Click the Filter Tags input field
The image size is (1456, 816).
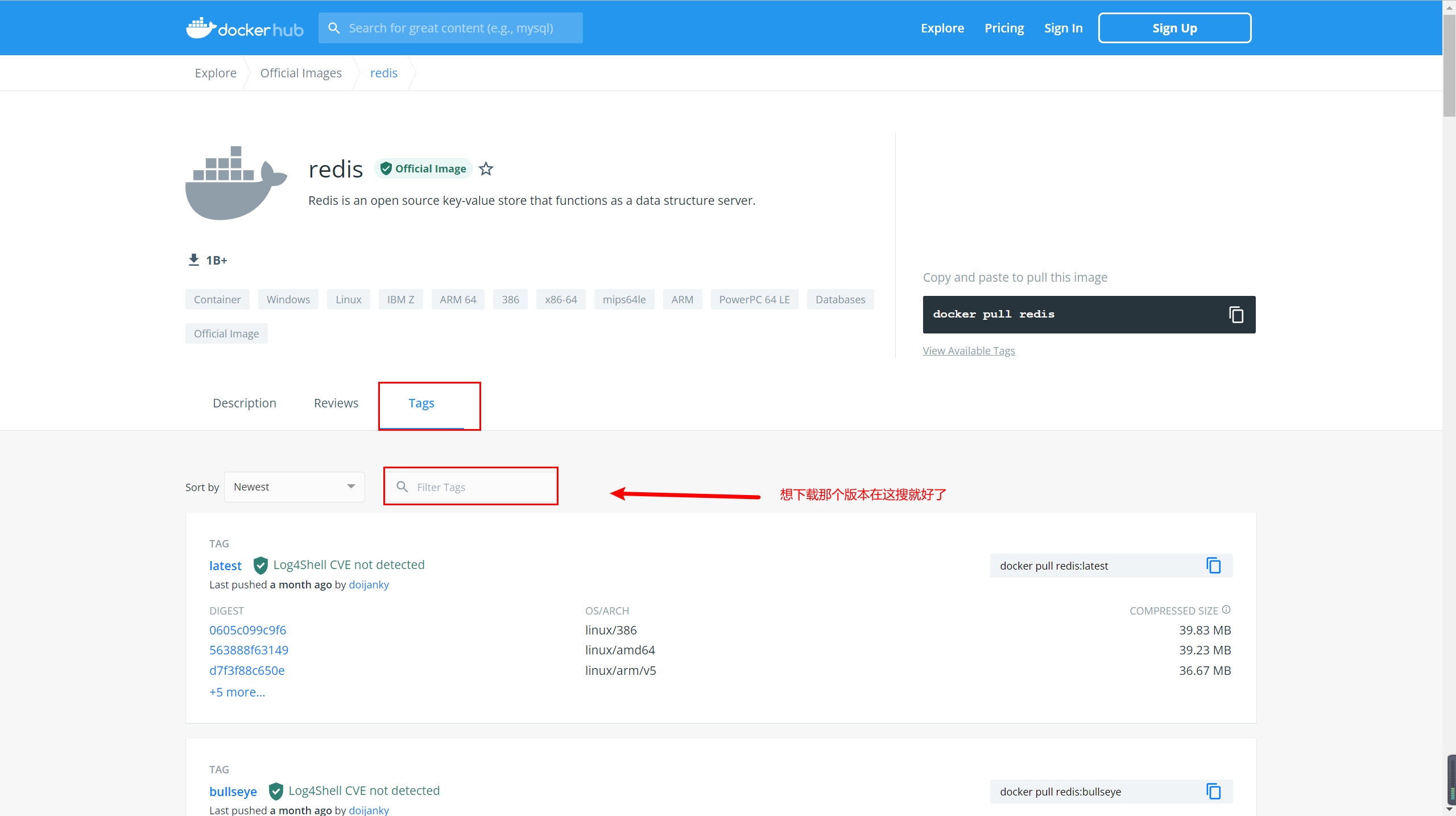point(471,487)
